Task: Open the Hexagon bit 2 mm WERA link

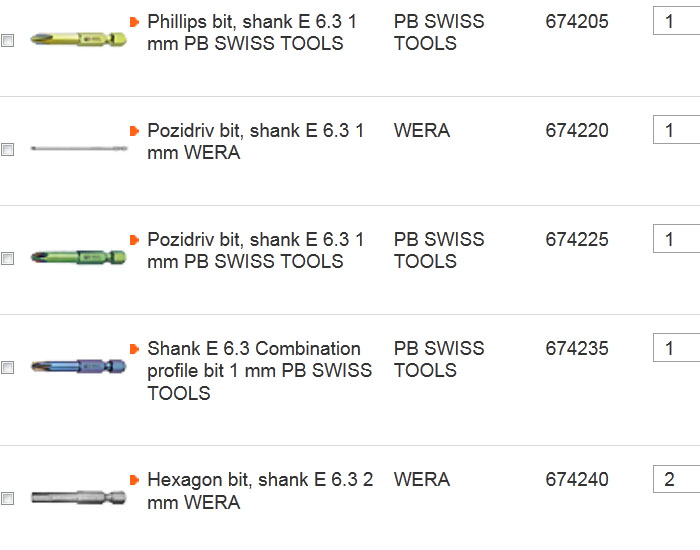Action: (259, 490)
